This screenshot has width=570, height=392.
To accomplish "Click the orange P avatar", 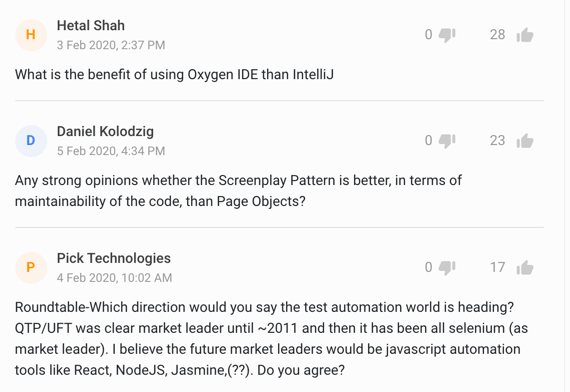I will 31,268.
